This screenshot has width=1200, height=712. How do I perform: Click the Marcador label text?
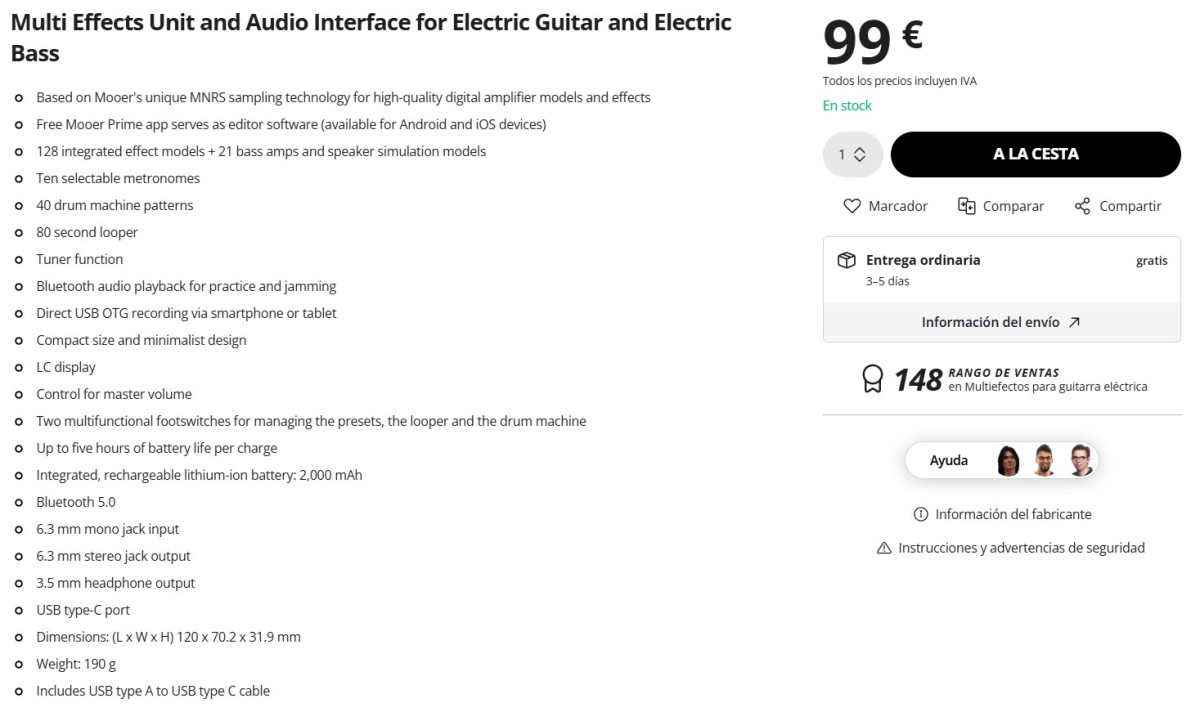click(x=898, y=206)
